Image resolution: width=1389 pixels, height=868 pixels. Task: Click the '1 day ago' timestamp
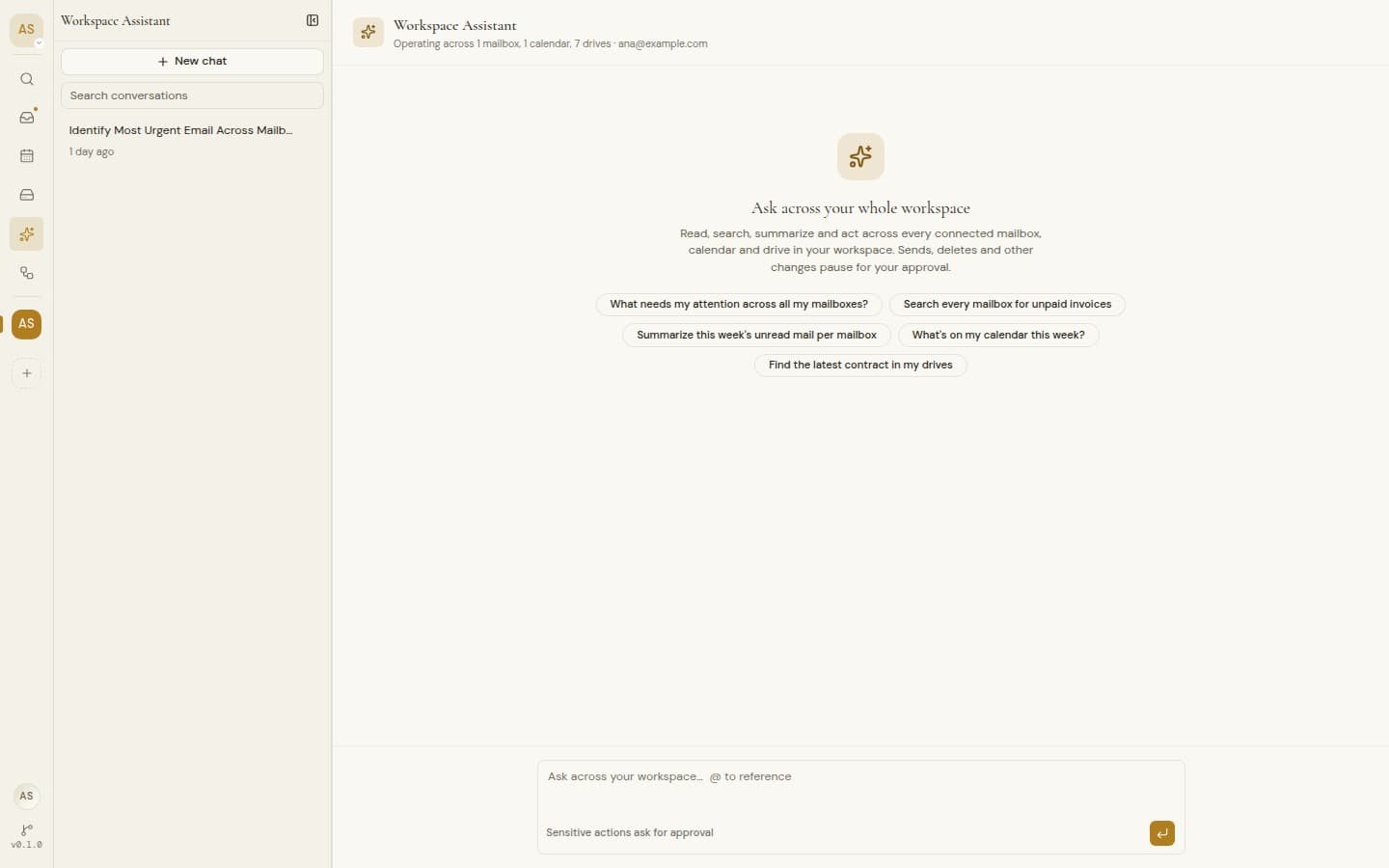92,152
